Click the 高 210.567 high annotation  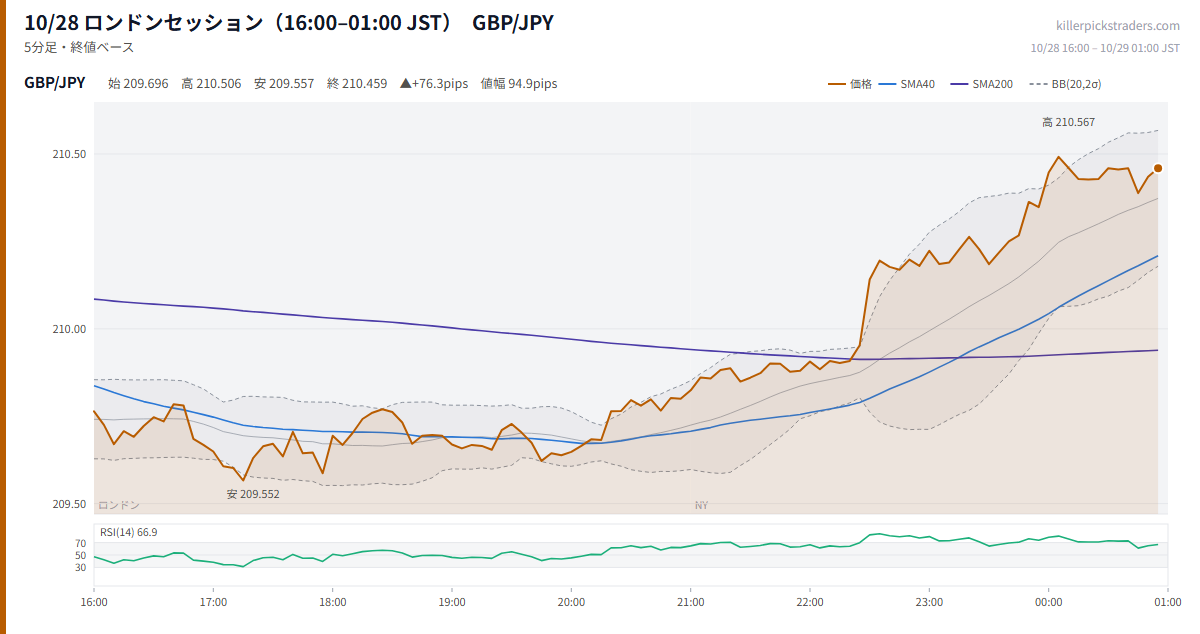(1068, 122)
